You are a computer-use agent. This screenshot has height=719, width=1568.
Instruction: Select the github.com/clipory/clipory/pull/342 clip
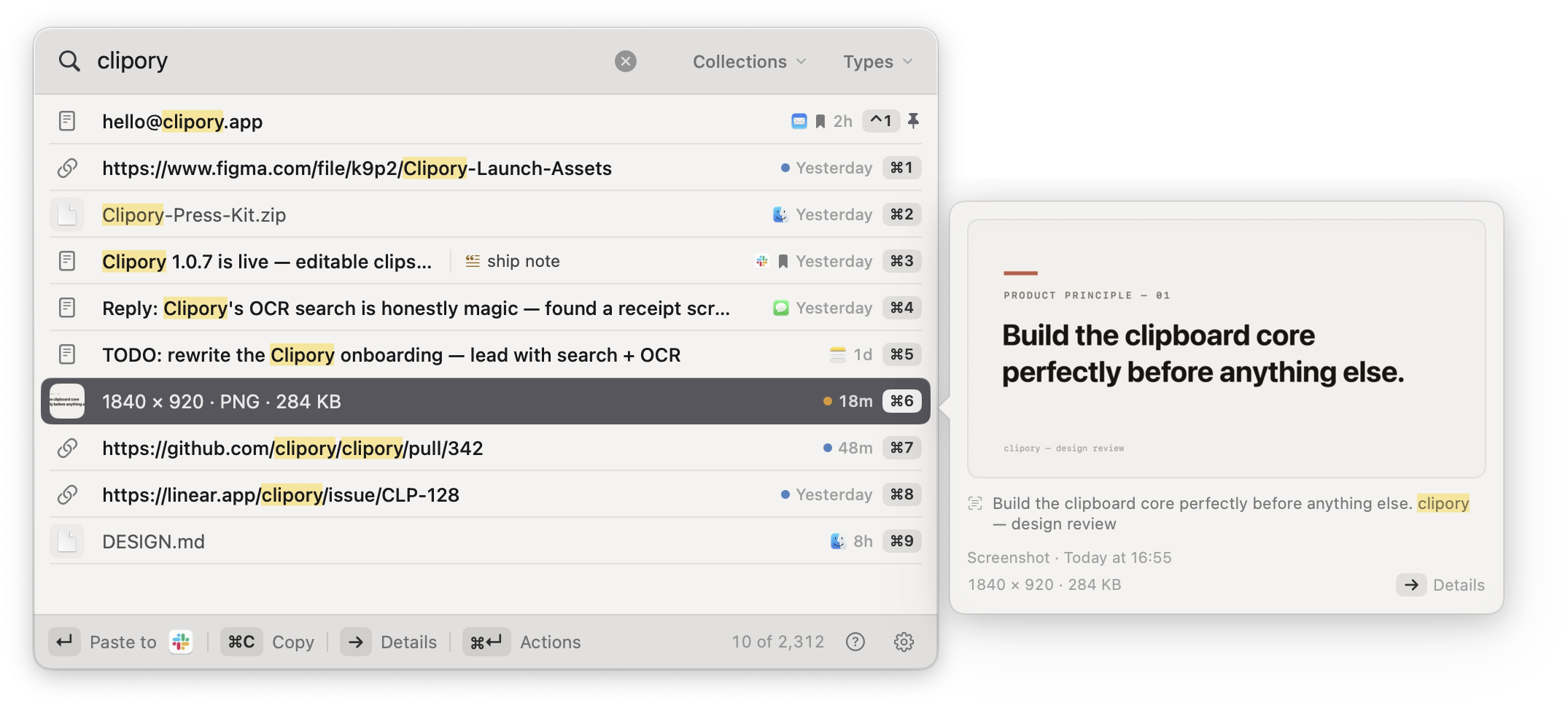tap(292, 448)
